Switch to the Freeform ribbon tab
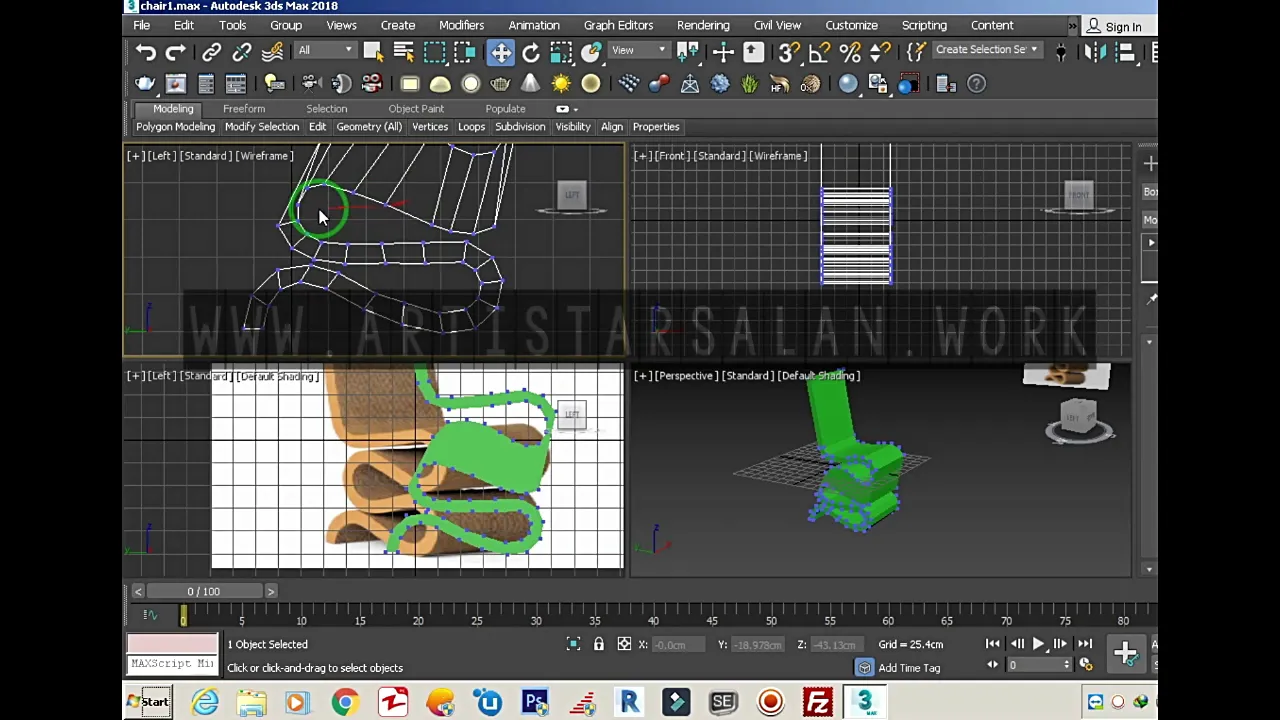 click(244, 109)
